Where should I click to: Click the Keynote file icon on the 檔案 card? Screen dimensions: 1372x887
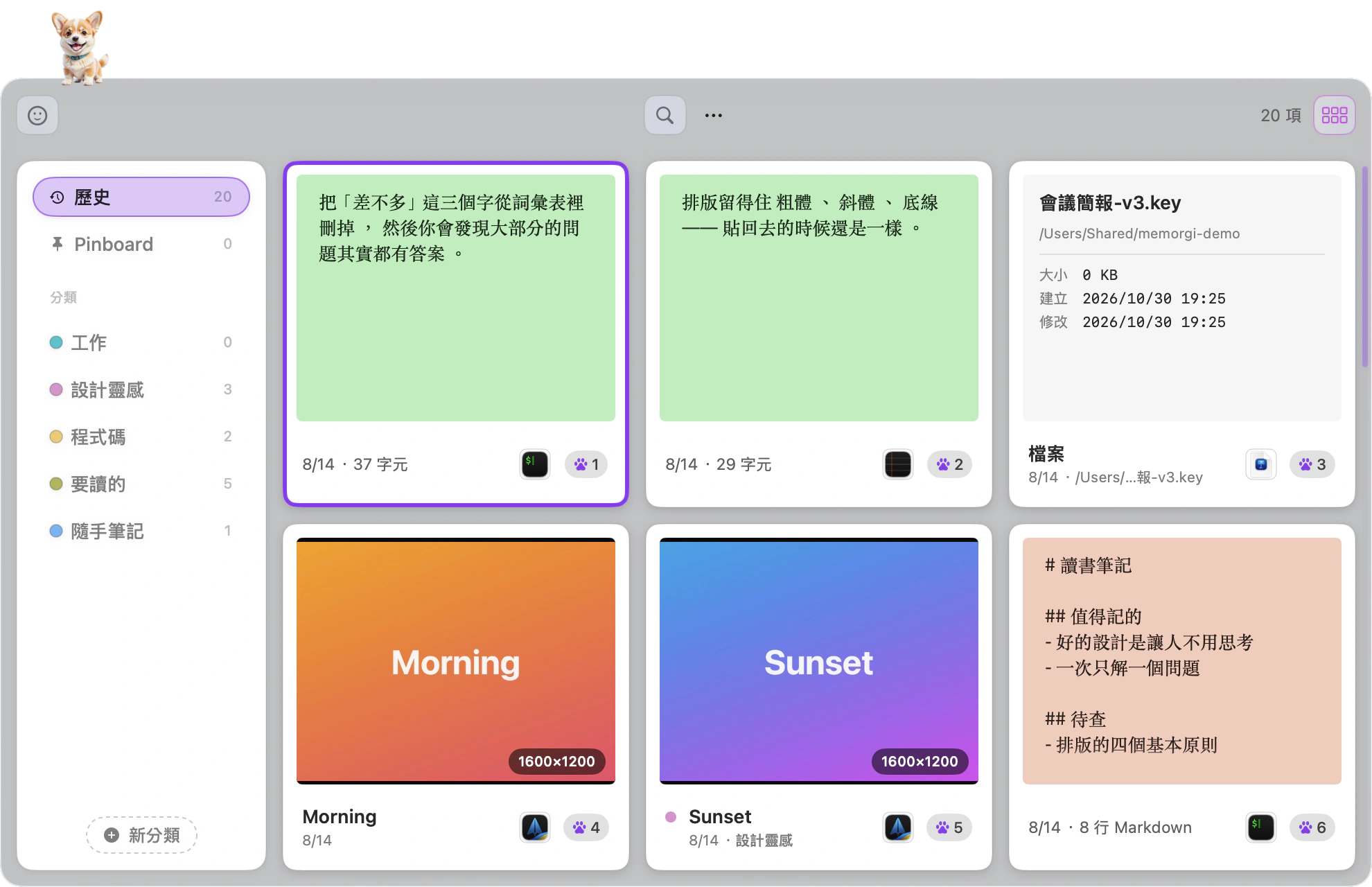(1261, 464)
